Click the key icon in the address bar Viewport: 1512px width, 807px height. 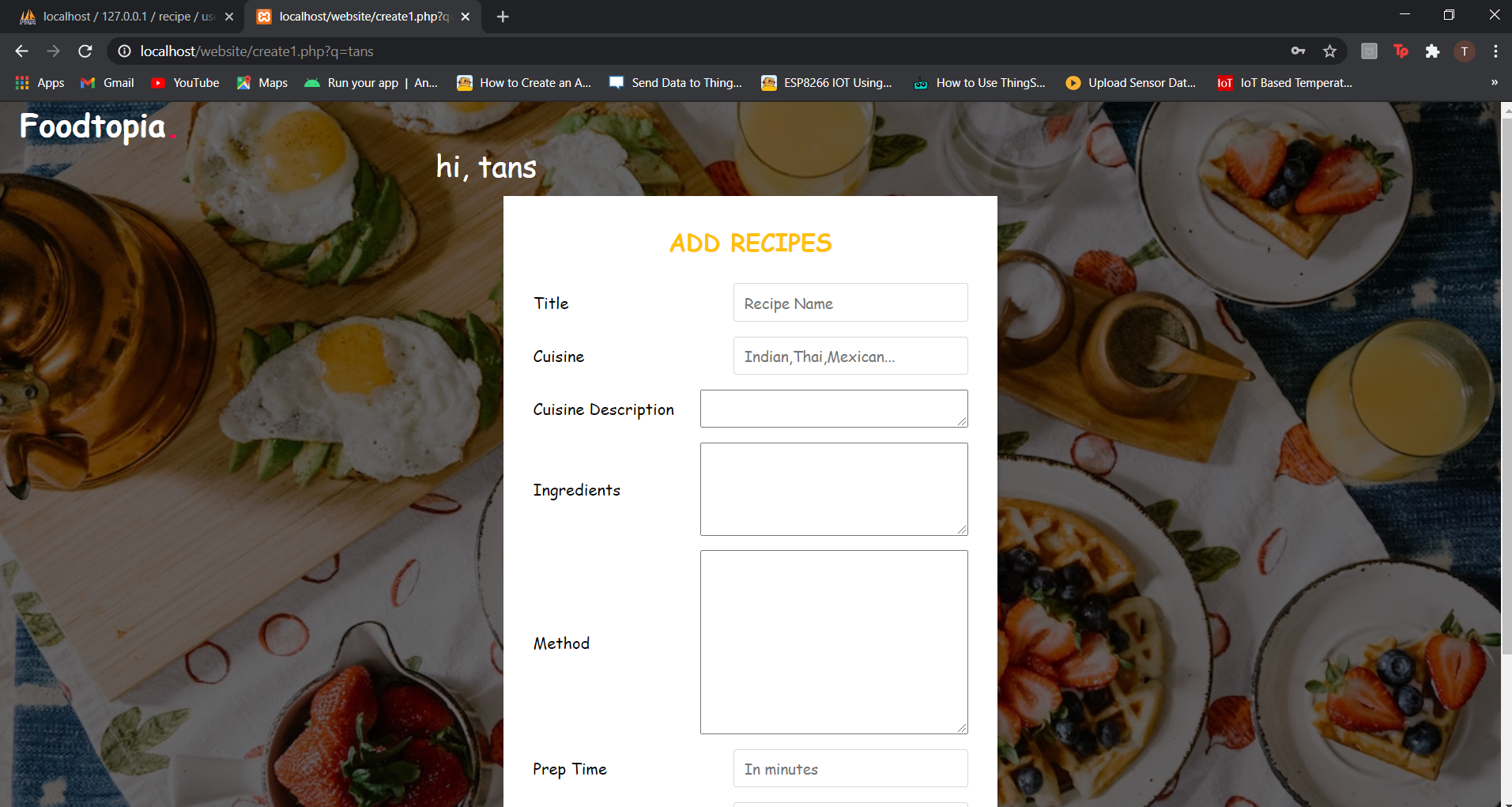coord(1299,51)
